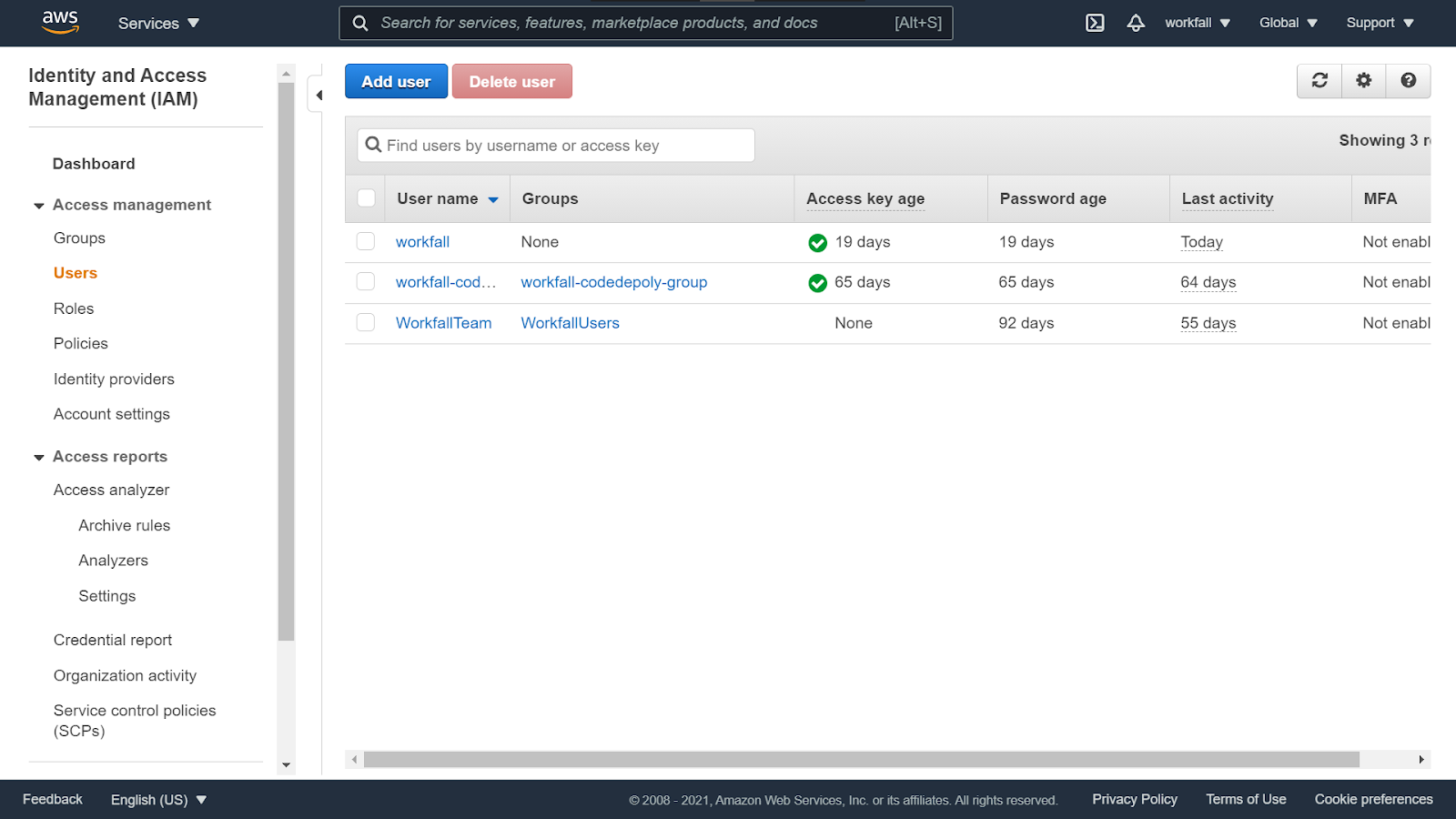
Task: Open the Support dropdown menu
Action: point(1380,23)
